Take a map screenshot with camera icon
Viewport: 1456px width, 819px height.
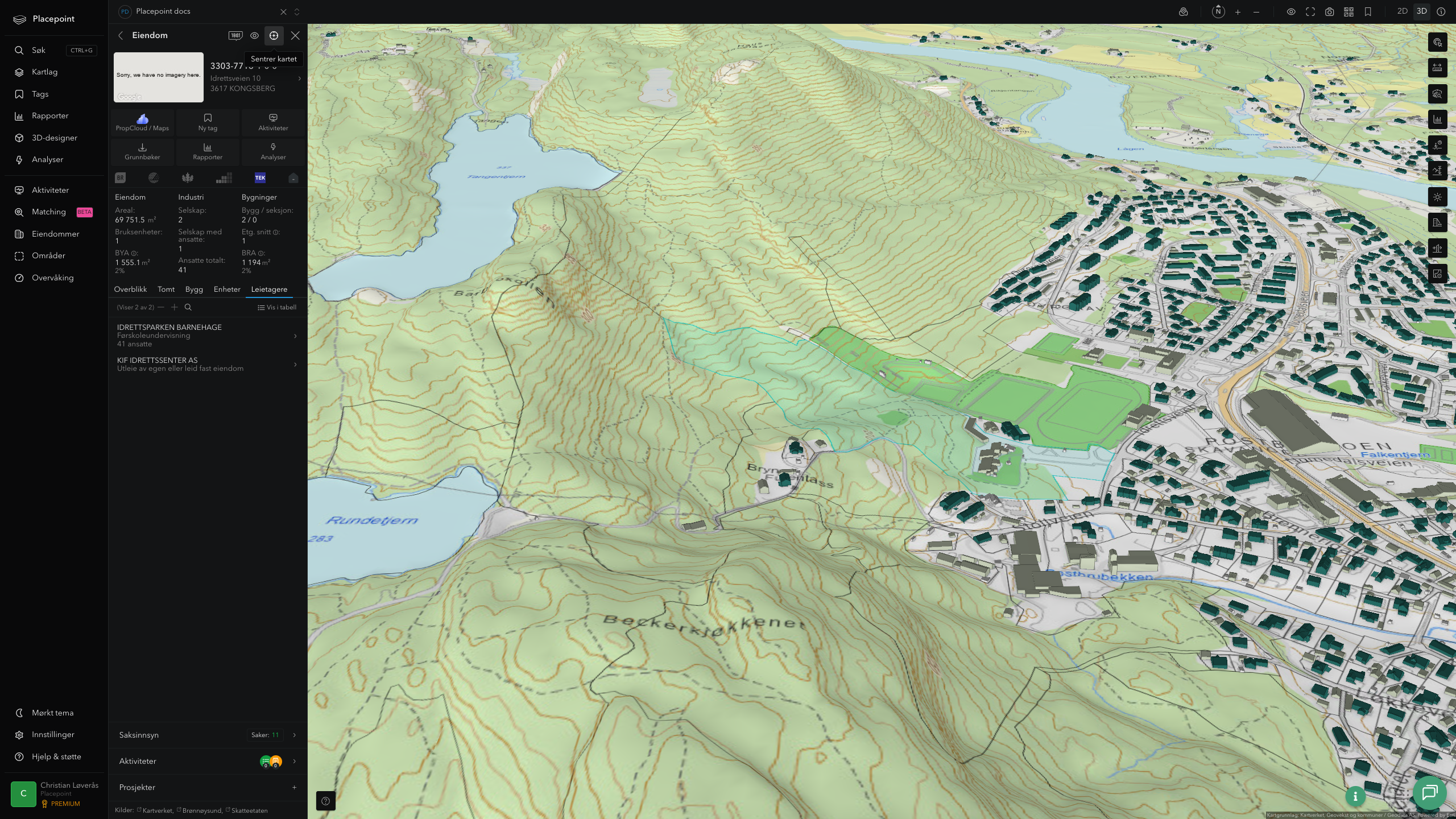coord(1330,11)
